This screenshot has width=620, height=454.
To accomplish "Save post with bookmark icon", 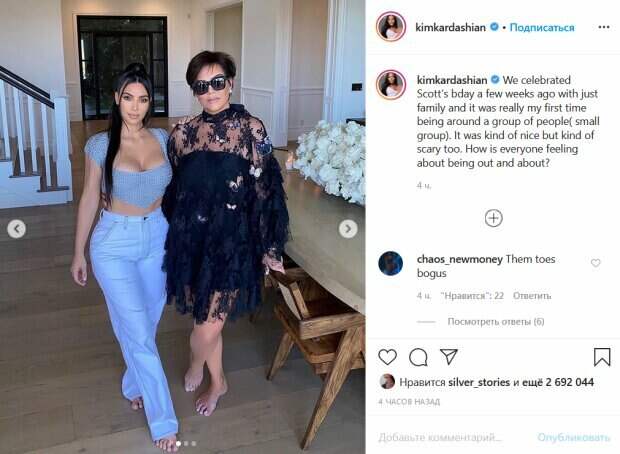I will (x=602, y=357).
